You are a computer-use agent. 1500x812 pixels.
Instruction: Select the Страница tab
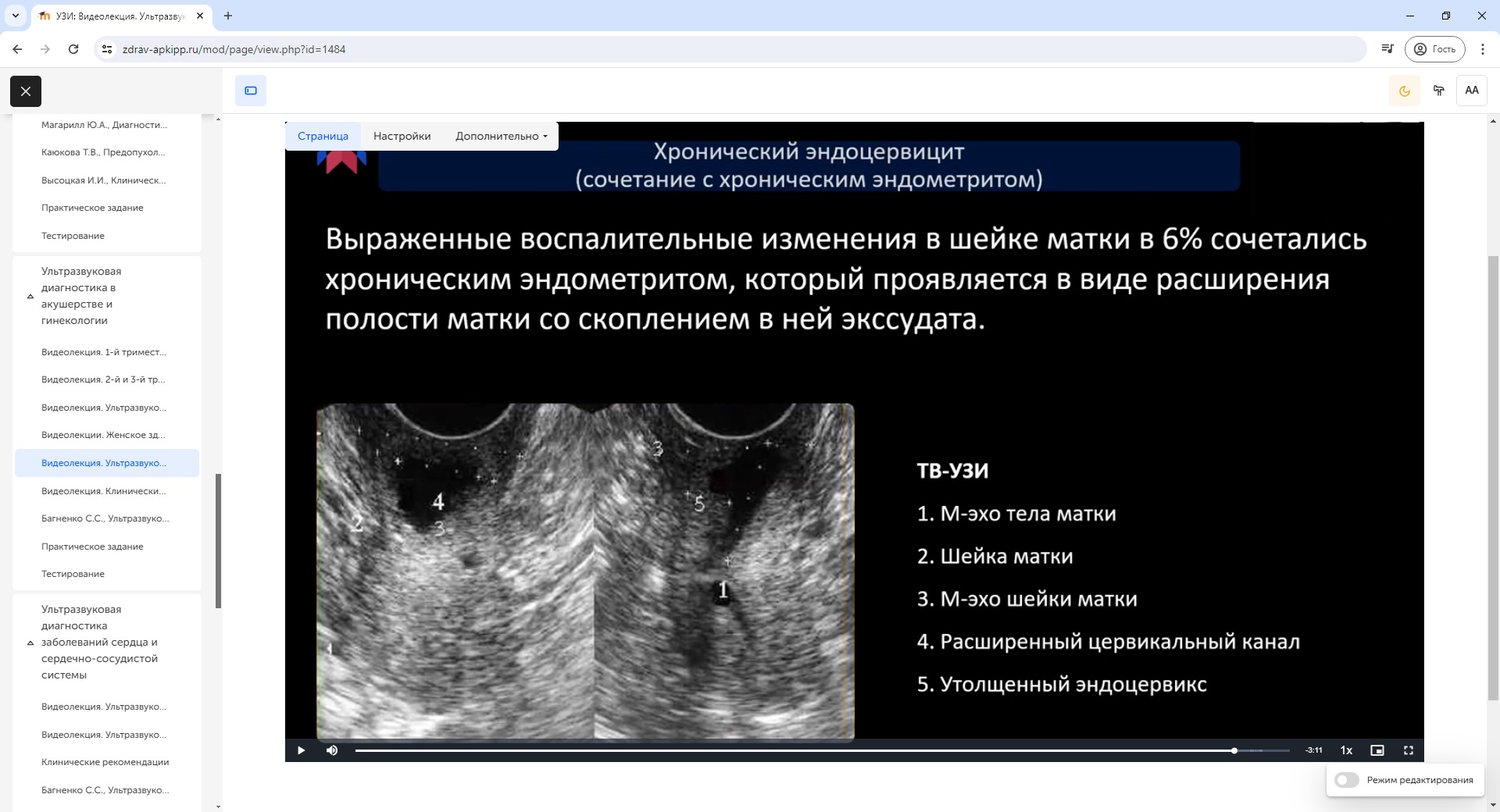tap(323, 136)
